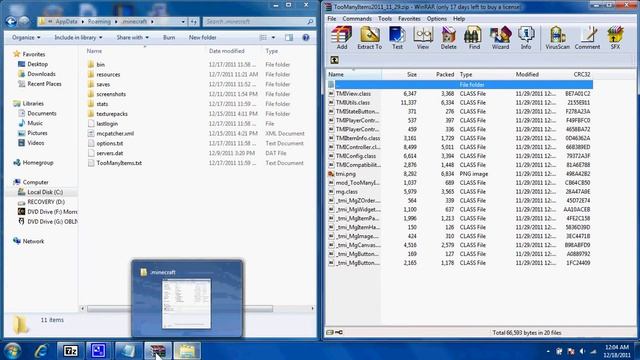Click the Find icon in WinRAR toolbar
This screenshot has width=640, height=360.
474,38
